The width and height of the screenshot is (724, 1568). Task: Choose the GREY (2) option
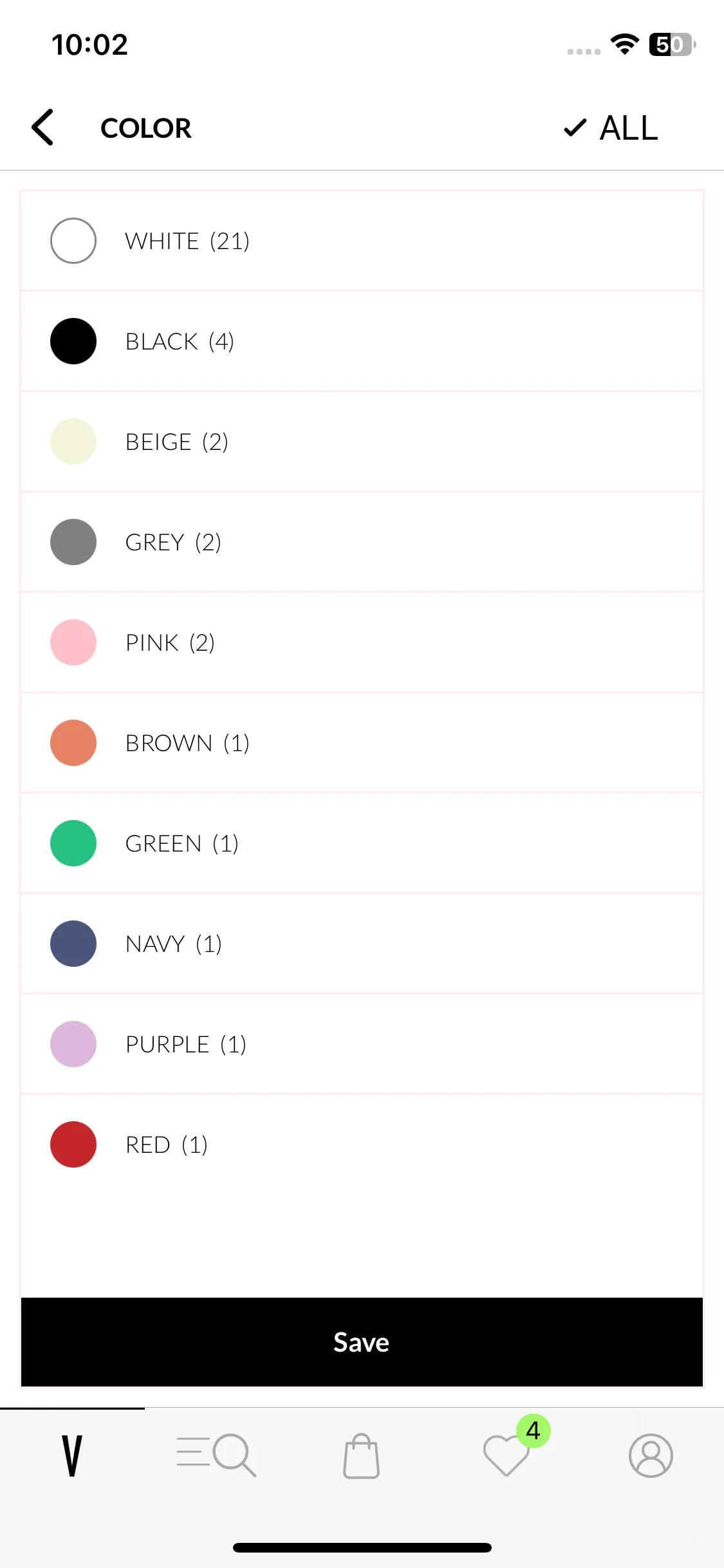pos(362,542)
